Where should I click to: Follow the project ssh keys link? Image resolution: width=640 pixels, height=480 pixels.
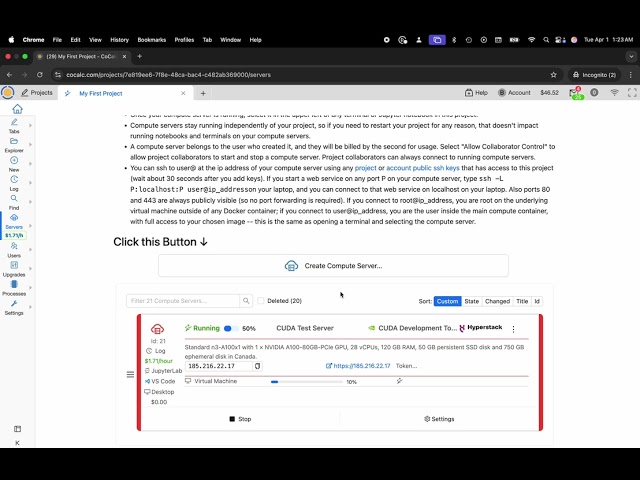point(365,168)
